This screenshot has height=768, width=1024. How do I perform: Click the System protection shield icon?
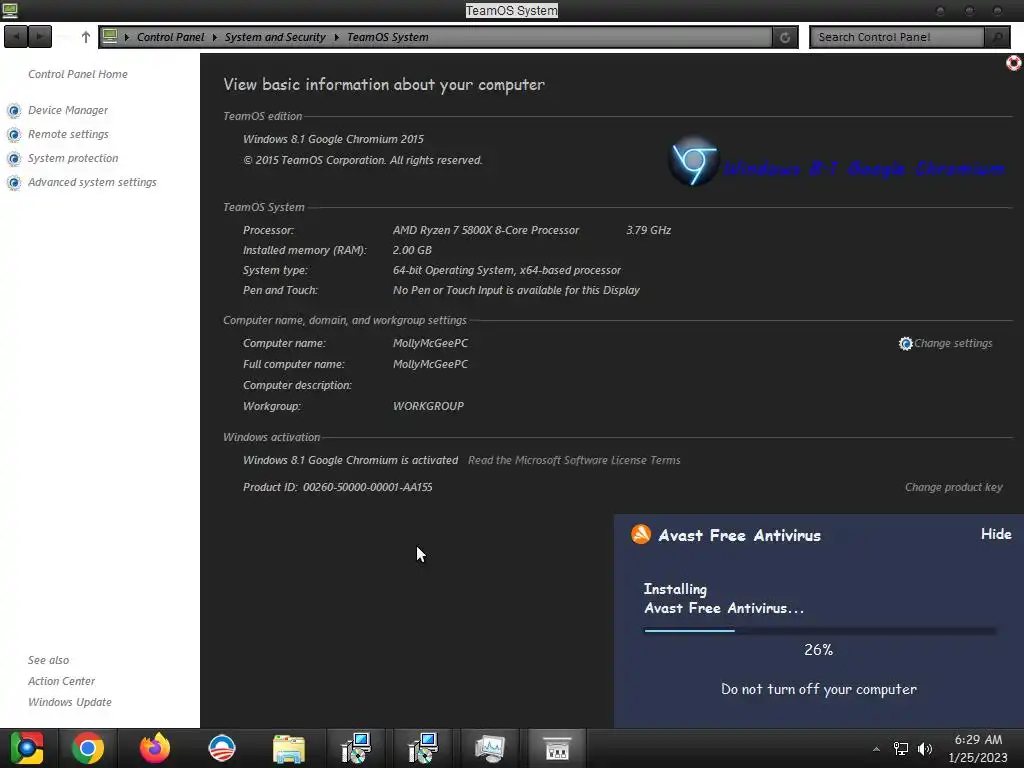(14, 159)
